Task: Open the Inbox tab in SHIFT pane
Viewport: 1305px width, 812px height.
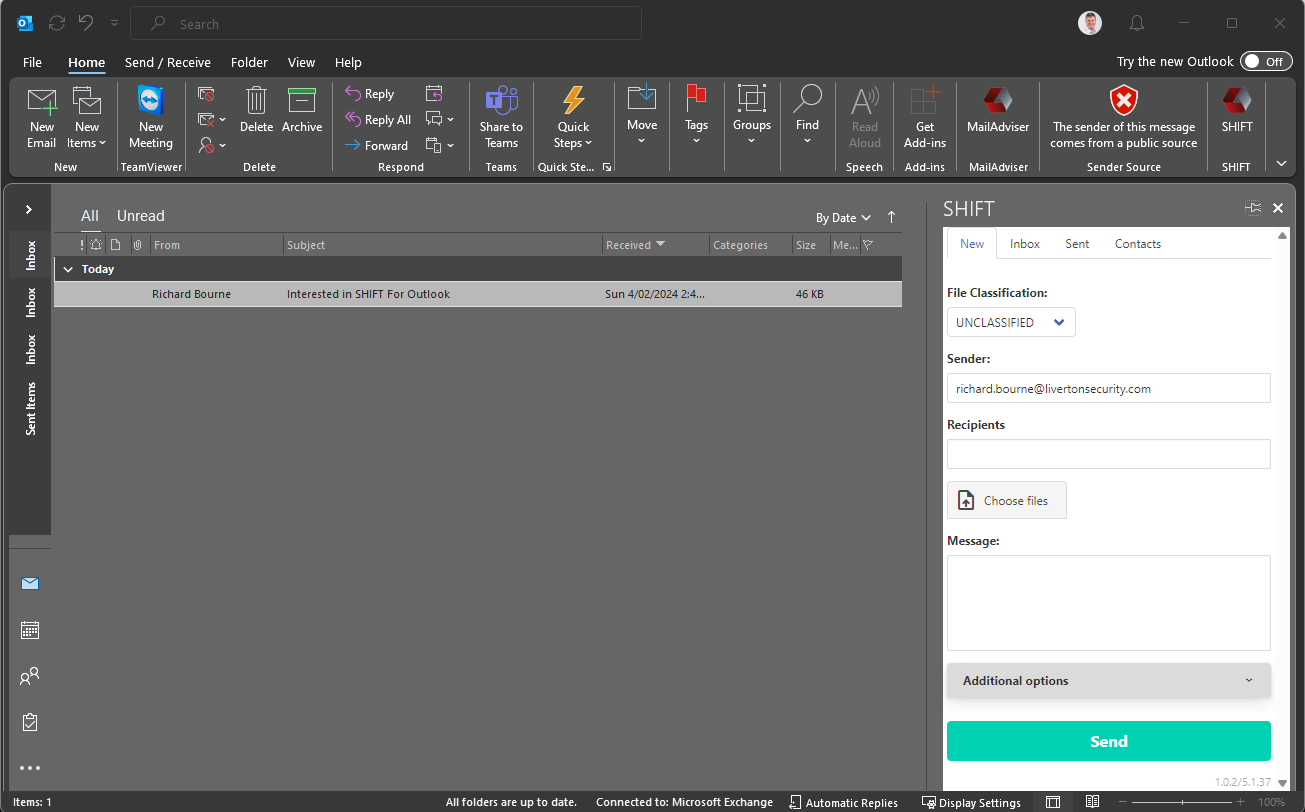Action: (1025, 244)
